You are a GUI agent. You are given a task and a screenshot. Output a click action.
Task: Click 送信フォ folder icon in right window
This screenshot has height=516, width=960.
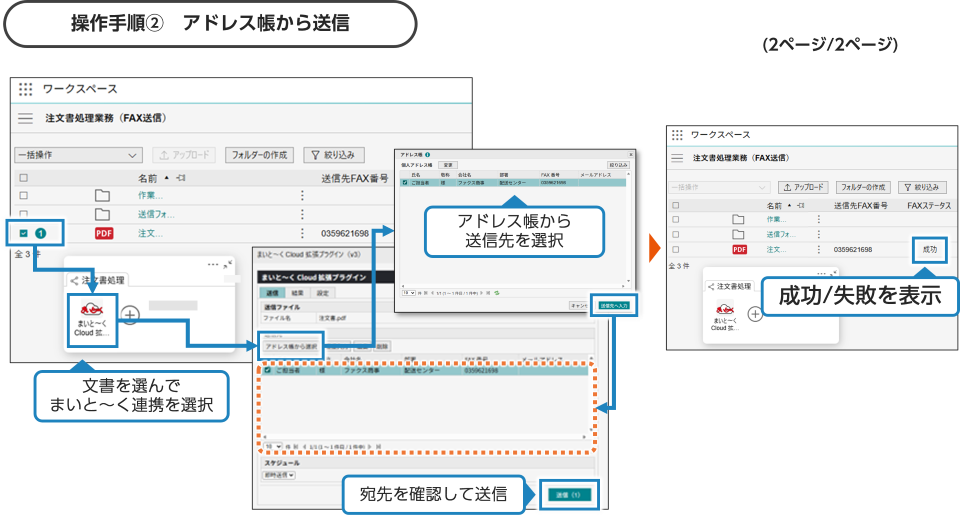738,234
